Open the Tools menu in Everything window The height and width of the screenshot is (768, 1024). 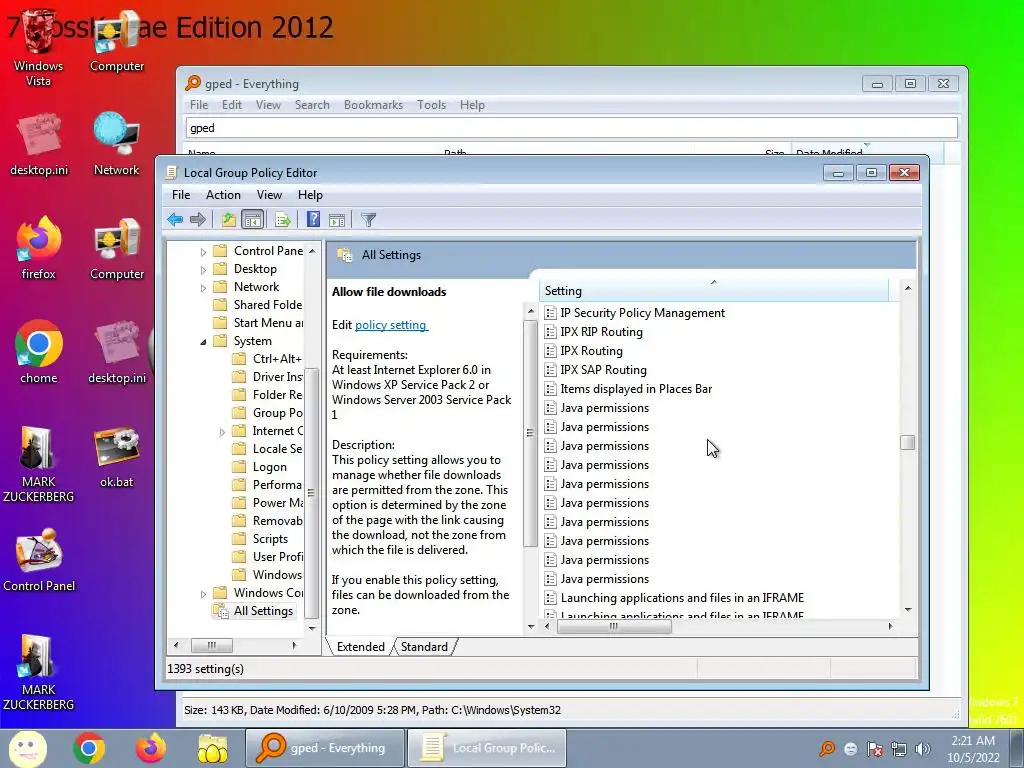tap(432, 104)
